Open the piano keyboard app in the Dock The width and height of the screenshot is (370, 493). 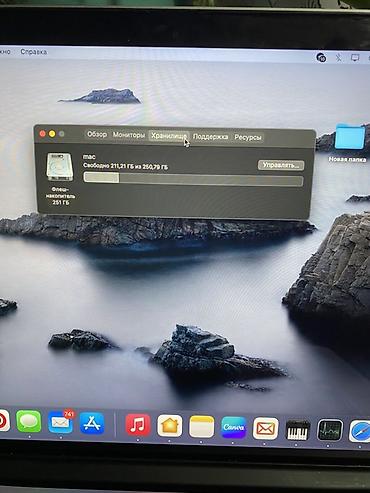(298, 429)
